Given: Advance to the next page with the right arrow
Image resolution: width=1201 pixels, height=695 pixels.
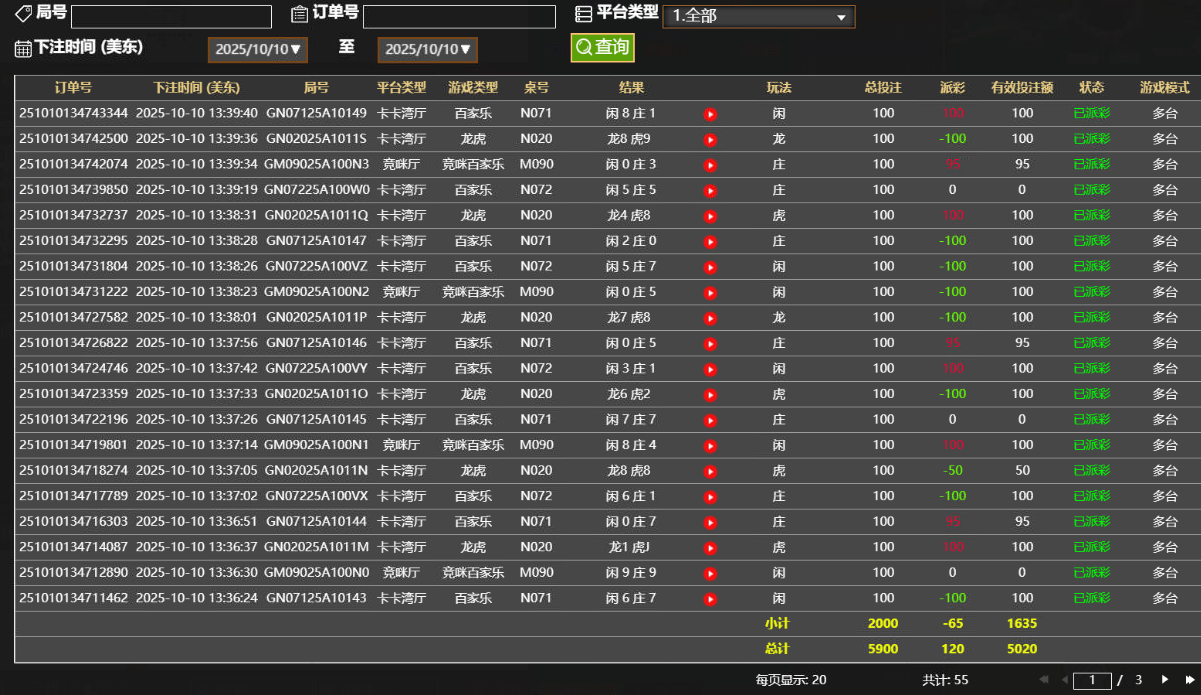Looking at the screenshot, I should (x=1166, y=678).
